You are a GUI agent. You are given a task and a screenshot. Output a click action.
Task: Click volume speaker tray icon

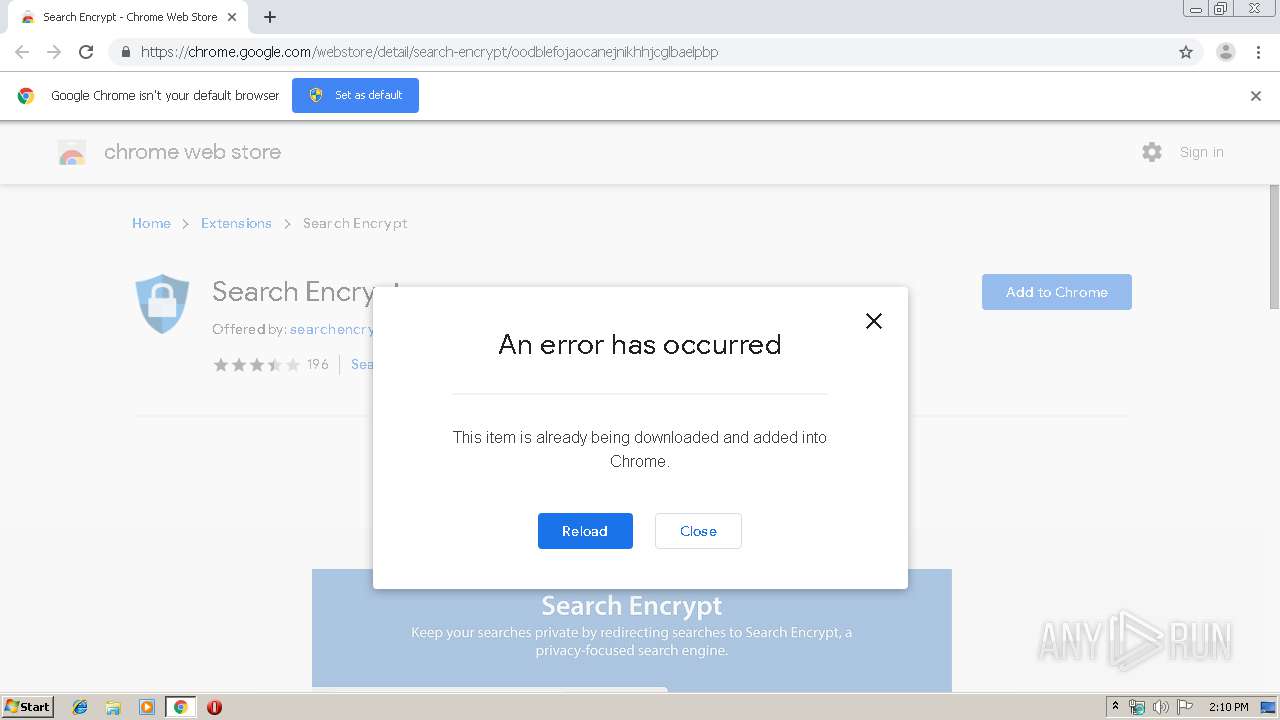1161,707
